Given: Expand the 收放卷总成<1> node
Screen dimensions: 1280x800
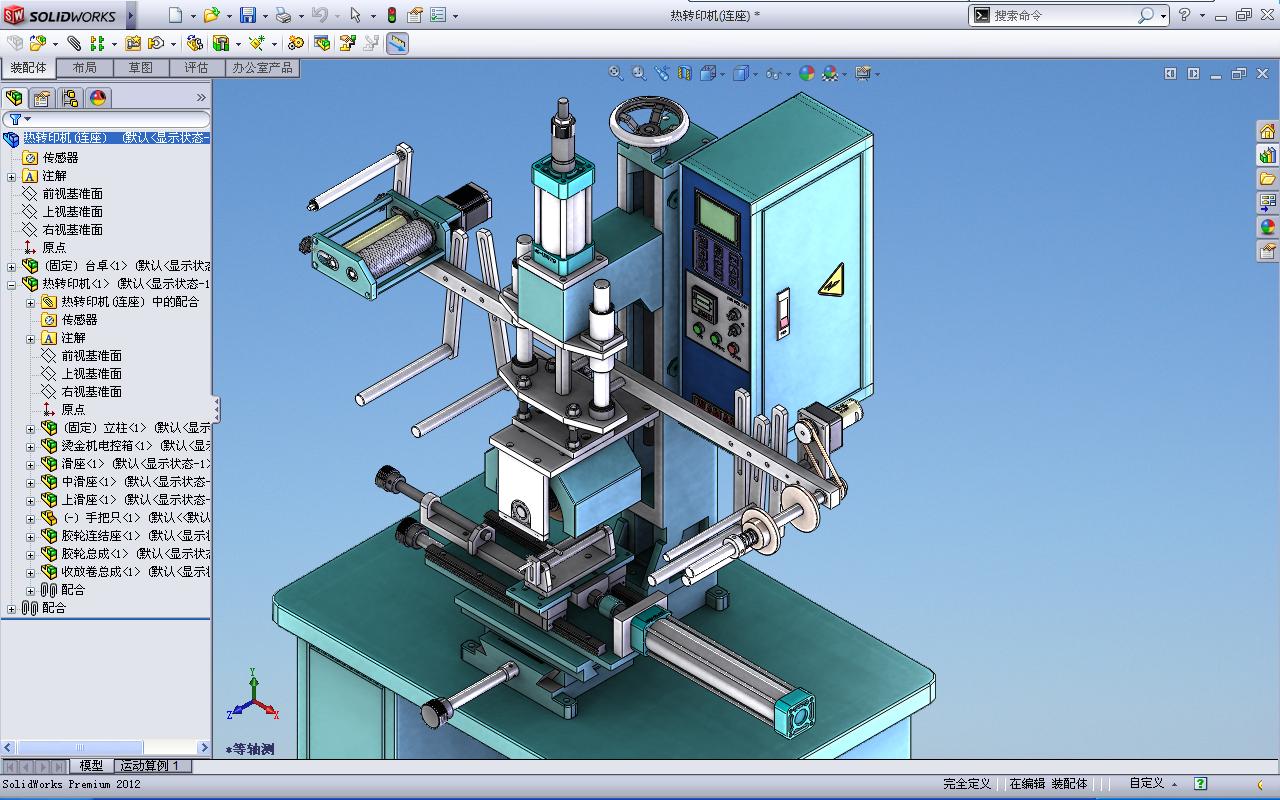Looking at the screenshot, I should [30, 572].
